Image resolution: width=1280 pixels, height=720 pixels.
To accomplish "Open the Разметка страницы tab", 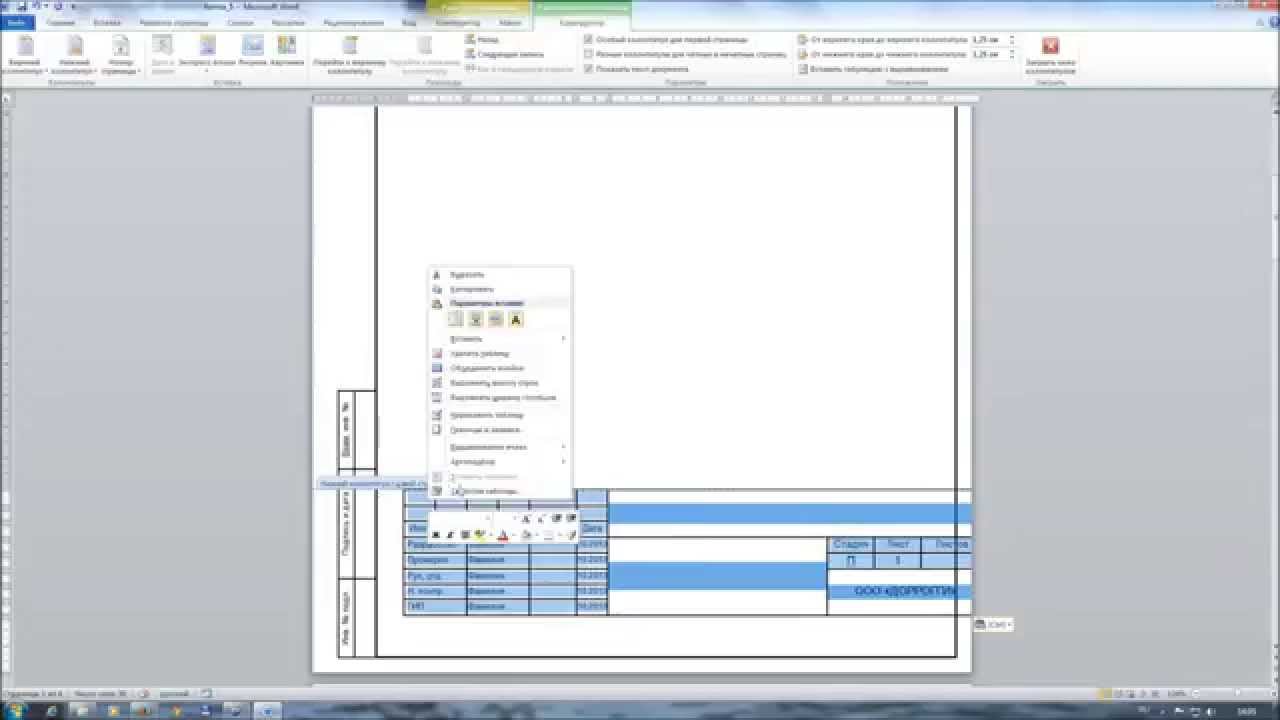I will point(174,22).
